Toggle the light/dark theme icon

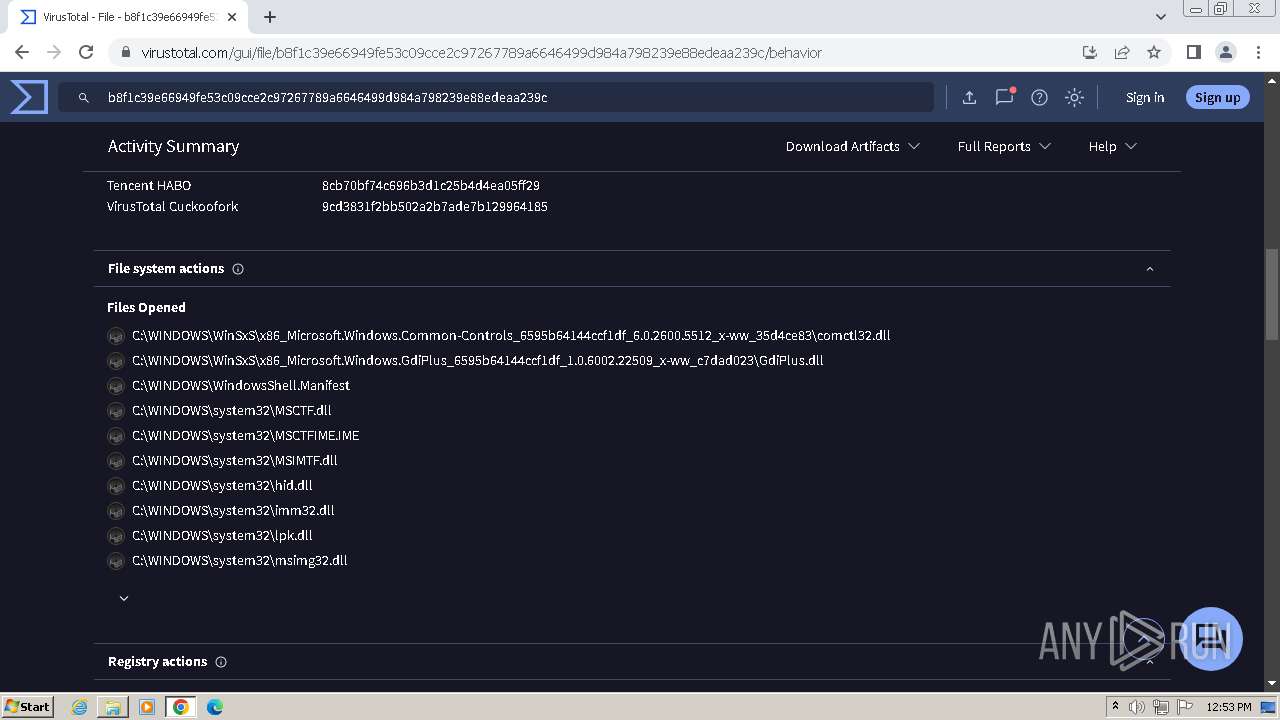click(1074, 97)
